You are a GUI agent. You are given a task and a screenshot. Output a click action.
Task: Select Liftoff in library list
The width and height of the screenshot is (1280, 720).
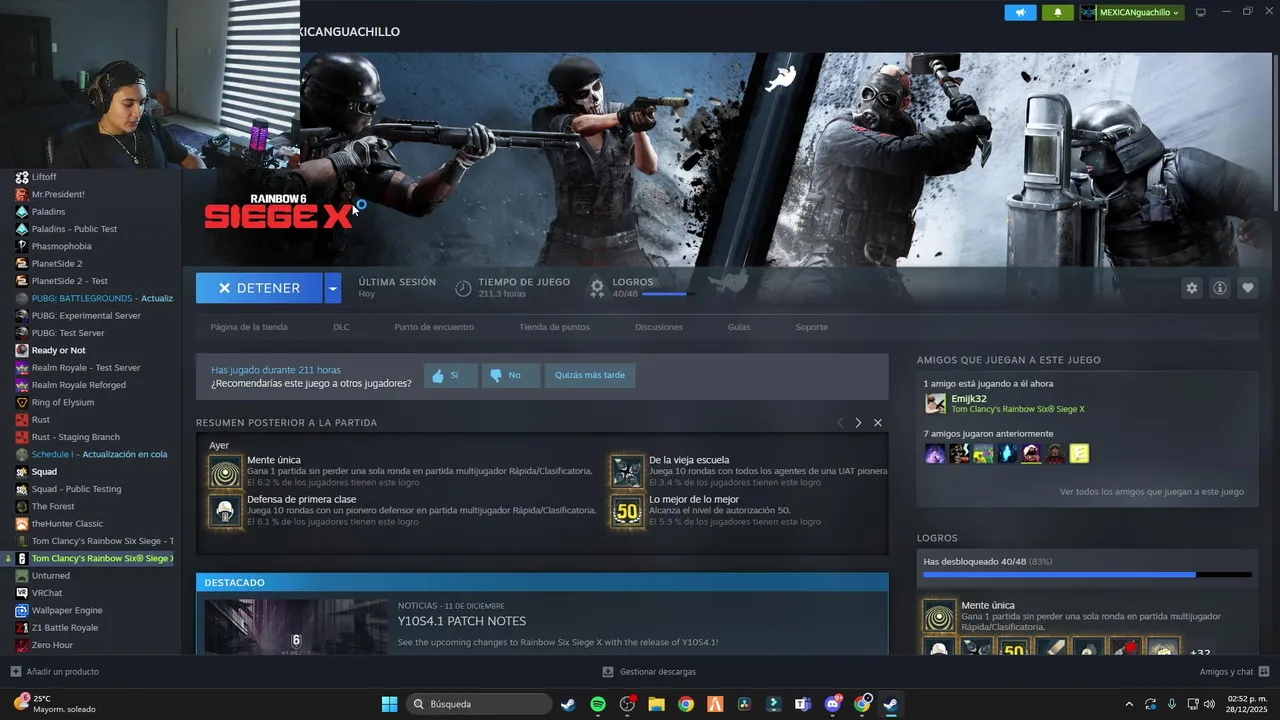pyautogui.click(x=44, y=177)
